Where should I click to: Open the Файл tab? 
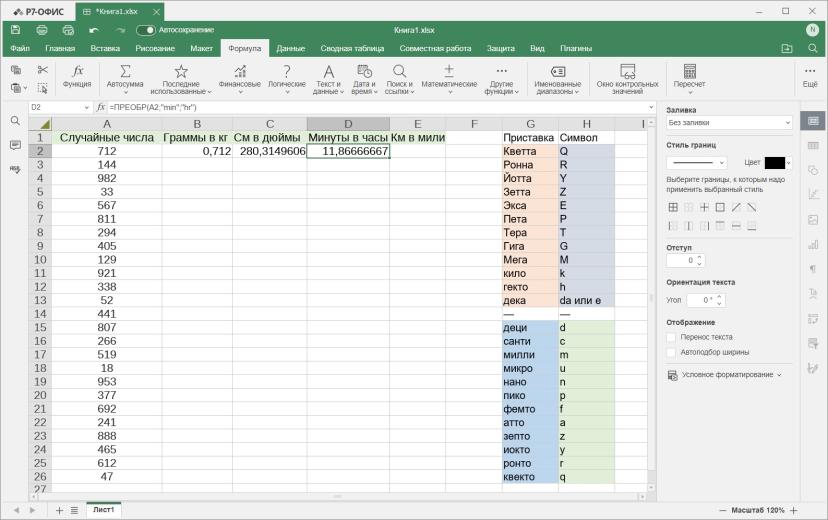coord(20,48)
